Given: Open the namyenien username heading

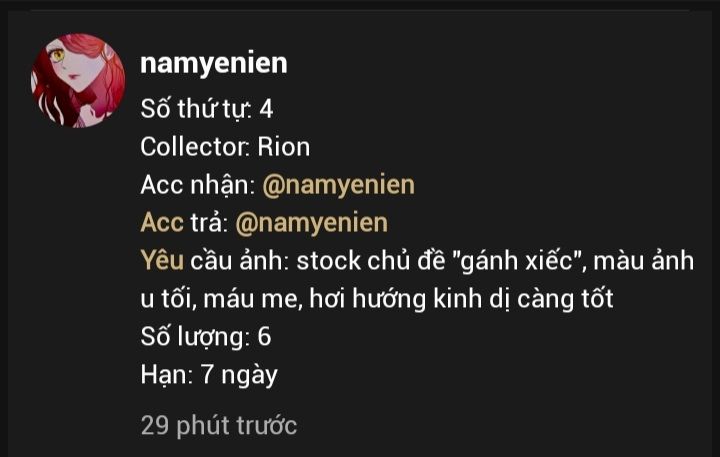Looking at the screenshot, I should click(214, 63).
